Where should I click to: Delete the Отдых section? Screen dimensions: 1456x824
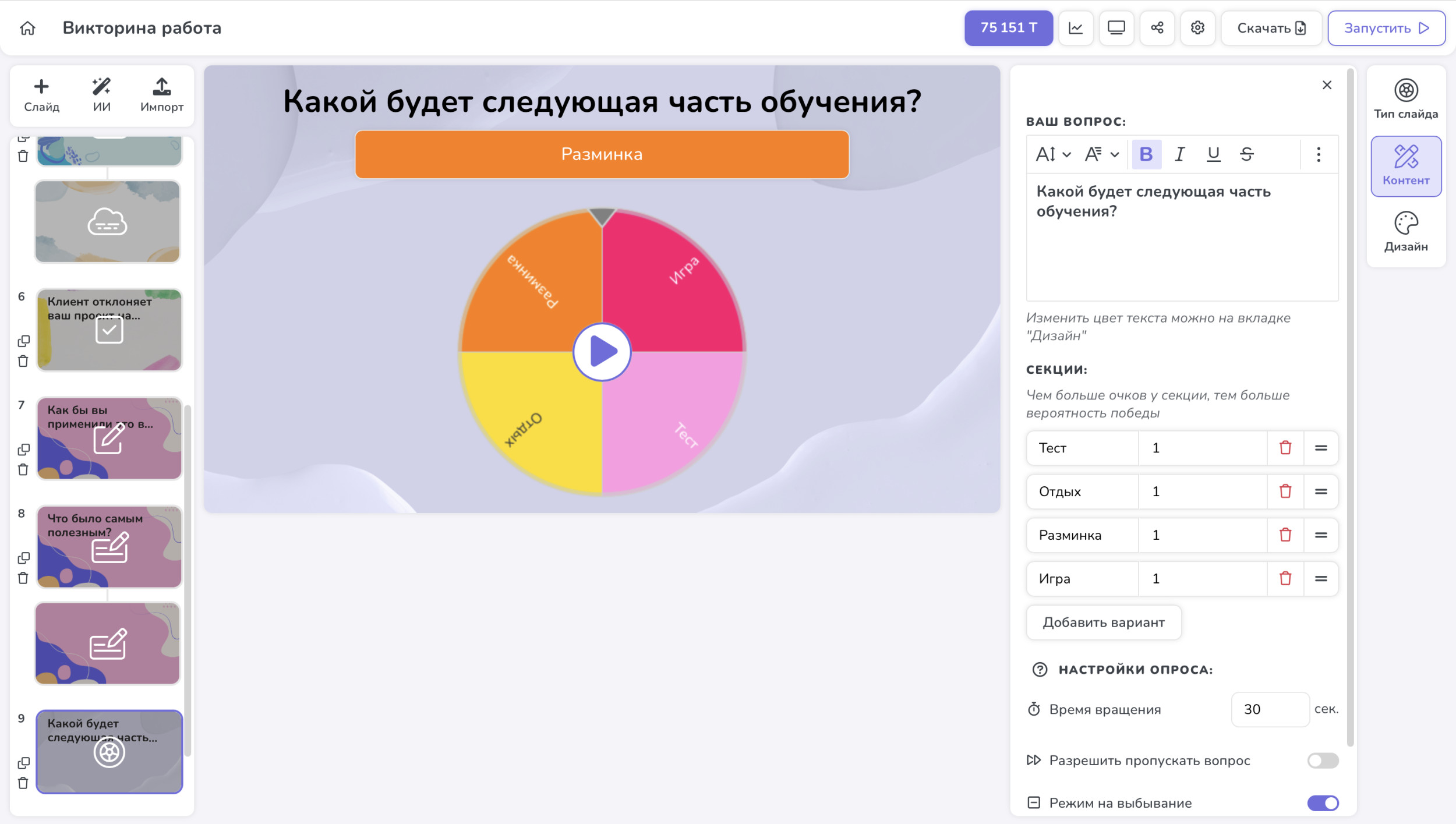pyautogui.click(x=1285, y=491)
